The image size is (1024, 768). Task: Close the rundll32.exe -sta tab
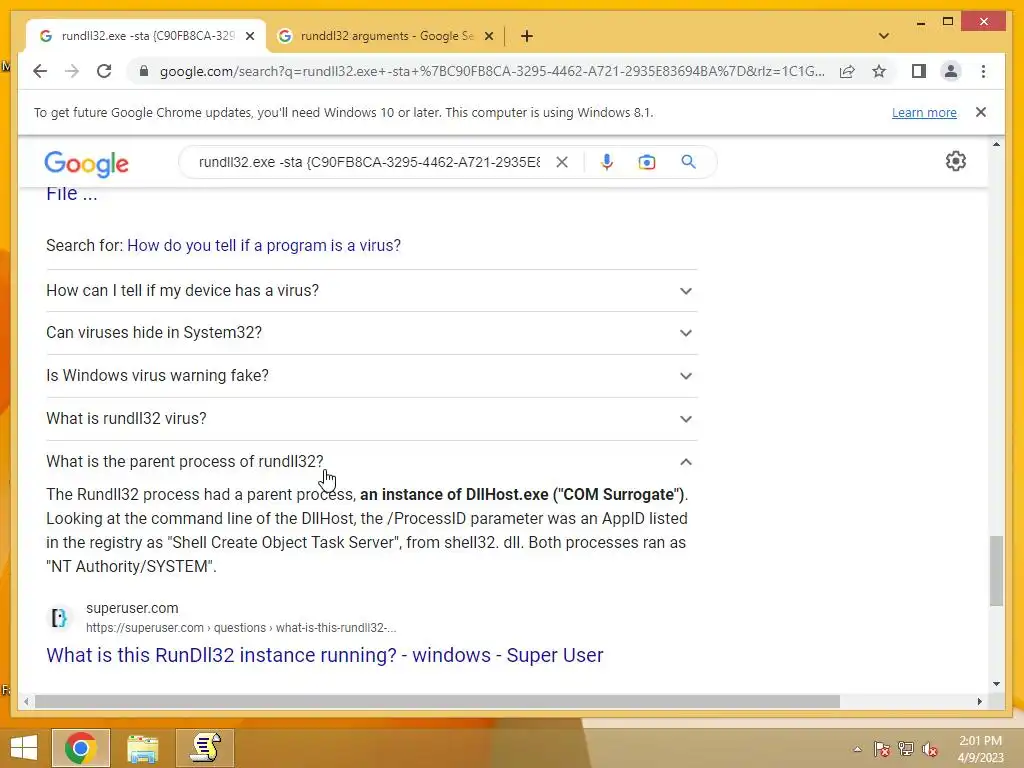(249, 36)
